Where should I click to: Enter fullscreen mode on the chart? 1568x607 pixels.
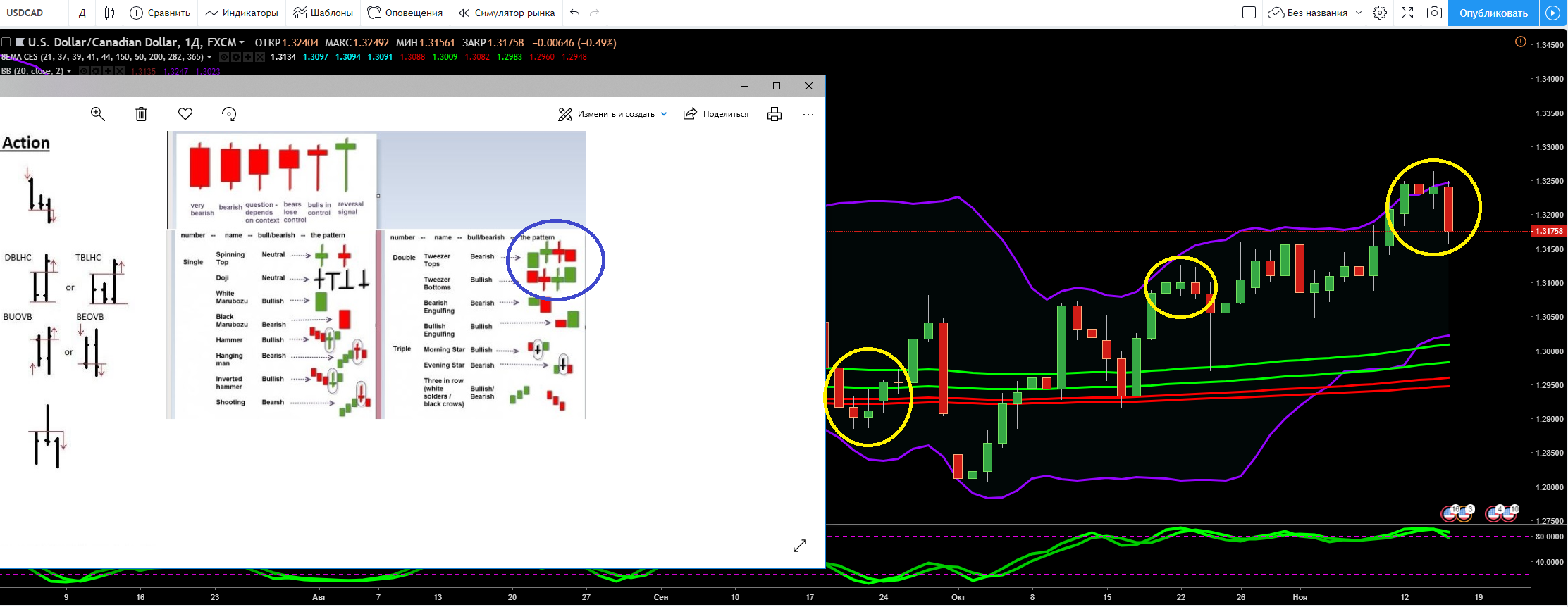(1407, 13)
